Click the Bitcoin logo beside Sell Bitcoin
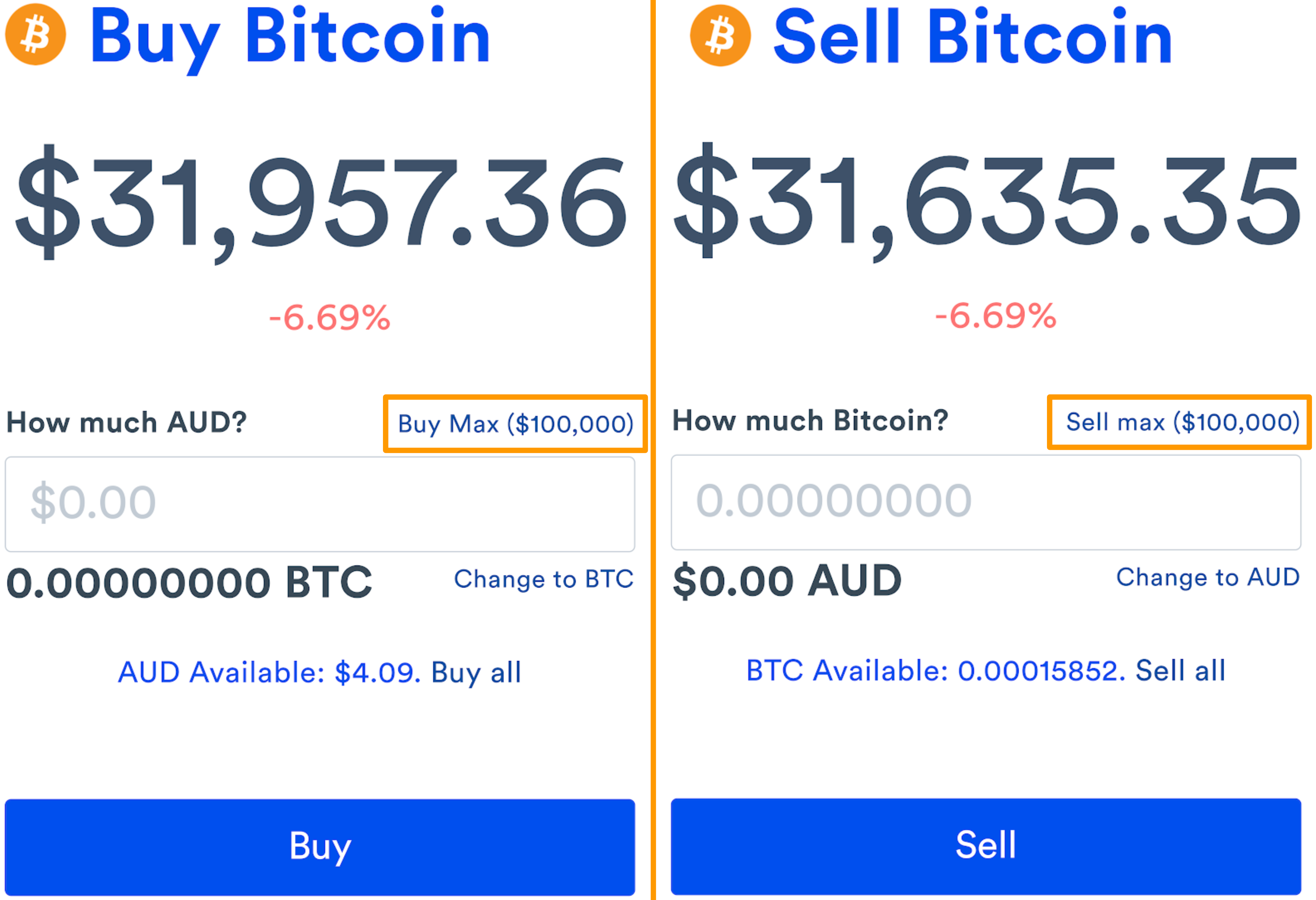This screenshot has width=1316, height=900. click(720, 36)
